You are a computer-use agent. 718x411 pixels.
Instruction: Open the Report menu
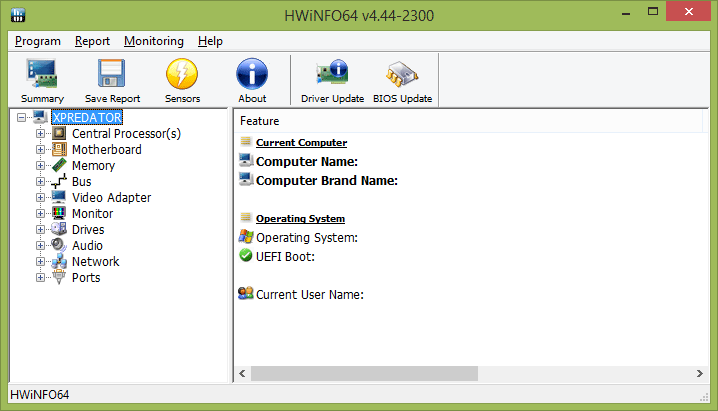pyautogui.click(x=92, y=41)
